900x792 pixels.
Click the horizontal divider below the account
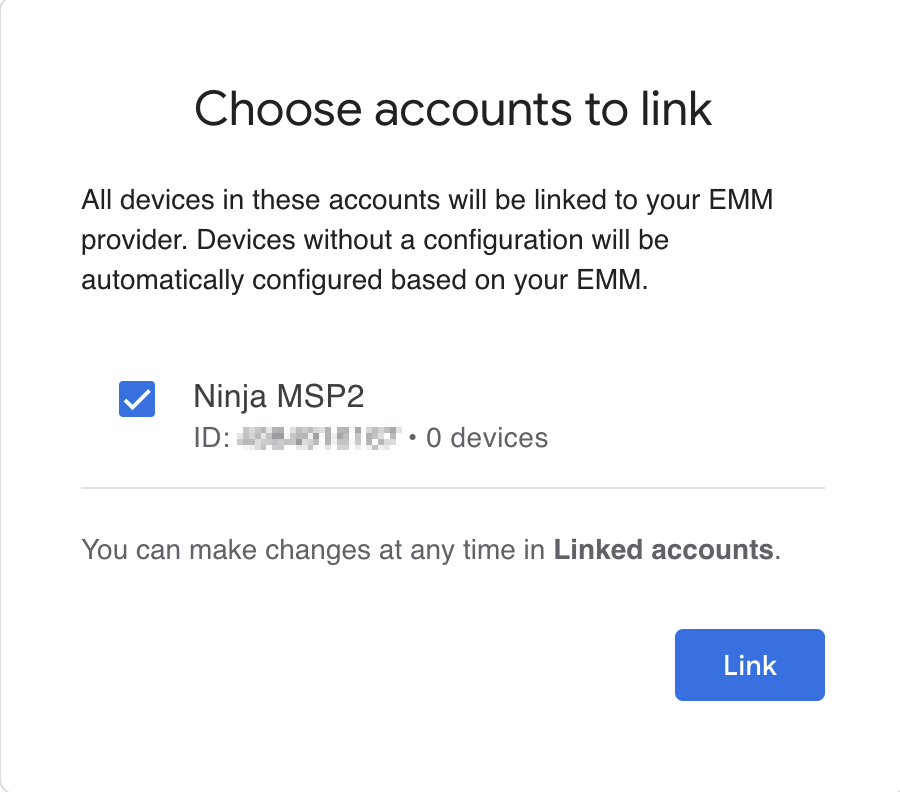coord(453,488)
